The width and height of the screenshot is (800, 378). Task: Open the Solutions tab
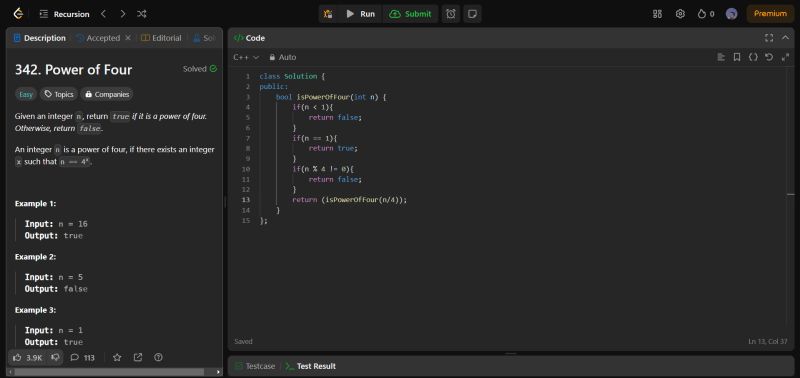[x=204, y=38]
